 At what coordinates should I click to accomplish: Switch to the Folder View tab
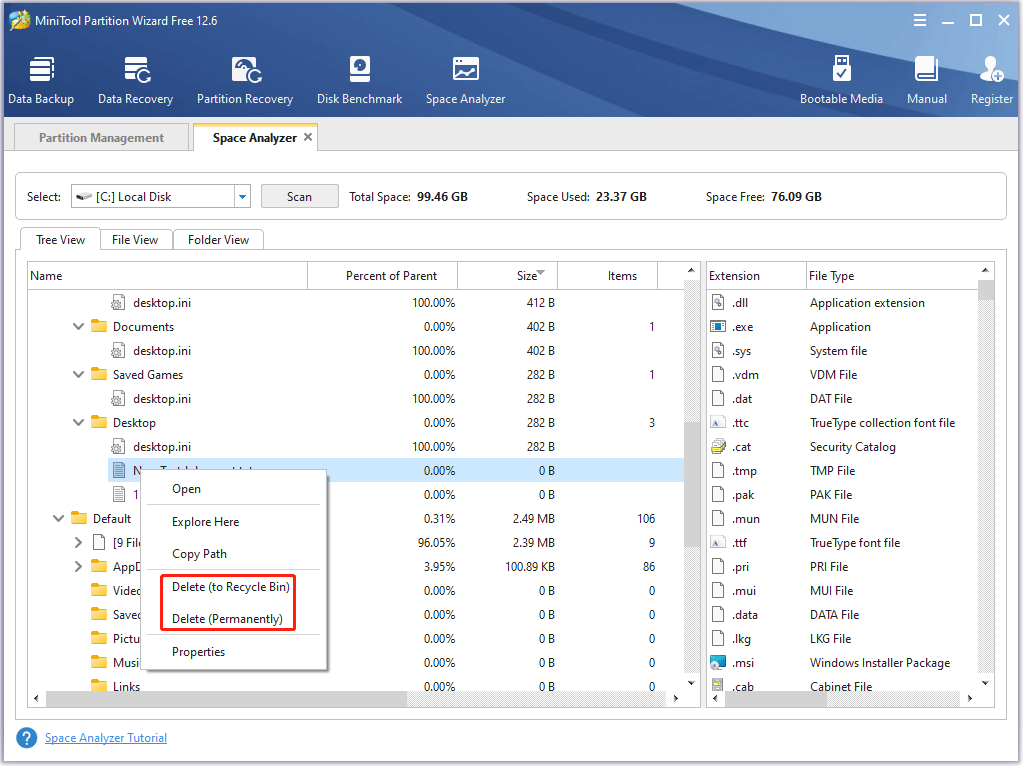[x=219, y=239]
